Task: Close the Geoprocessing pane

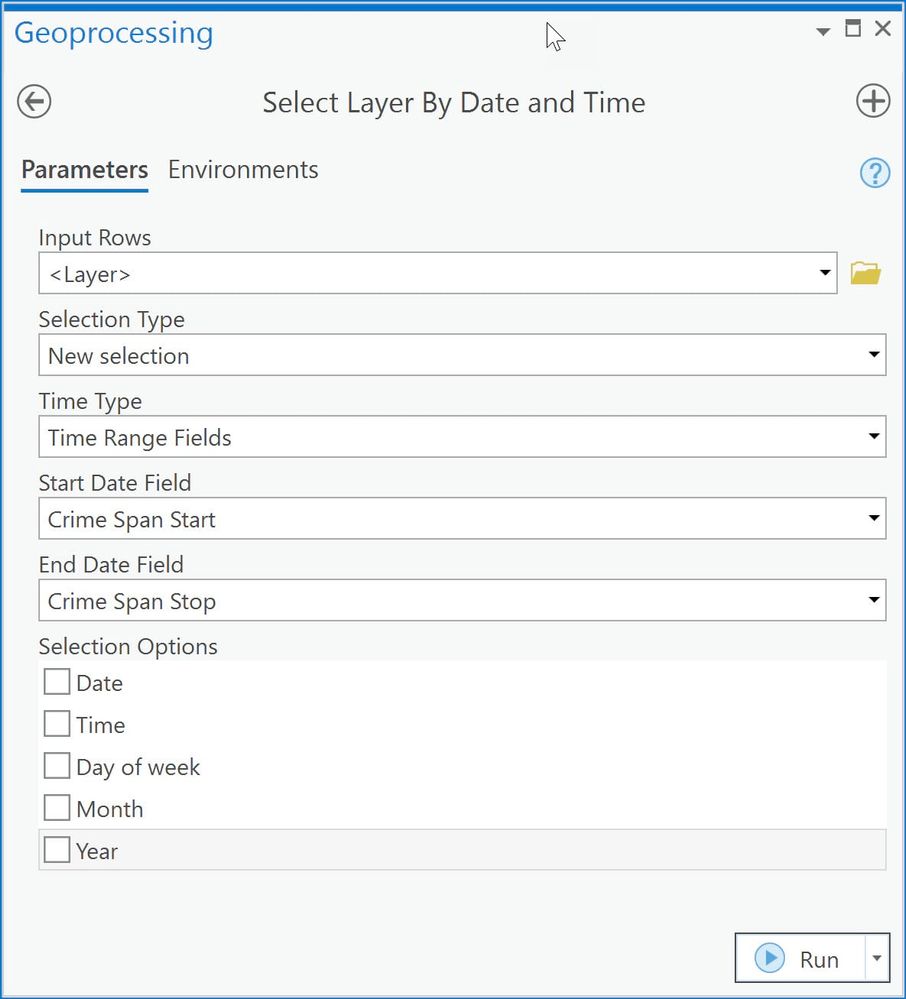Action: [882, 29]
